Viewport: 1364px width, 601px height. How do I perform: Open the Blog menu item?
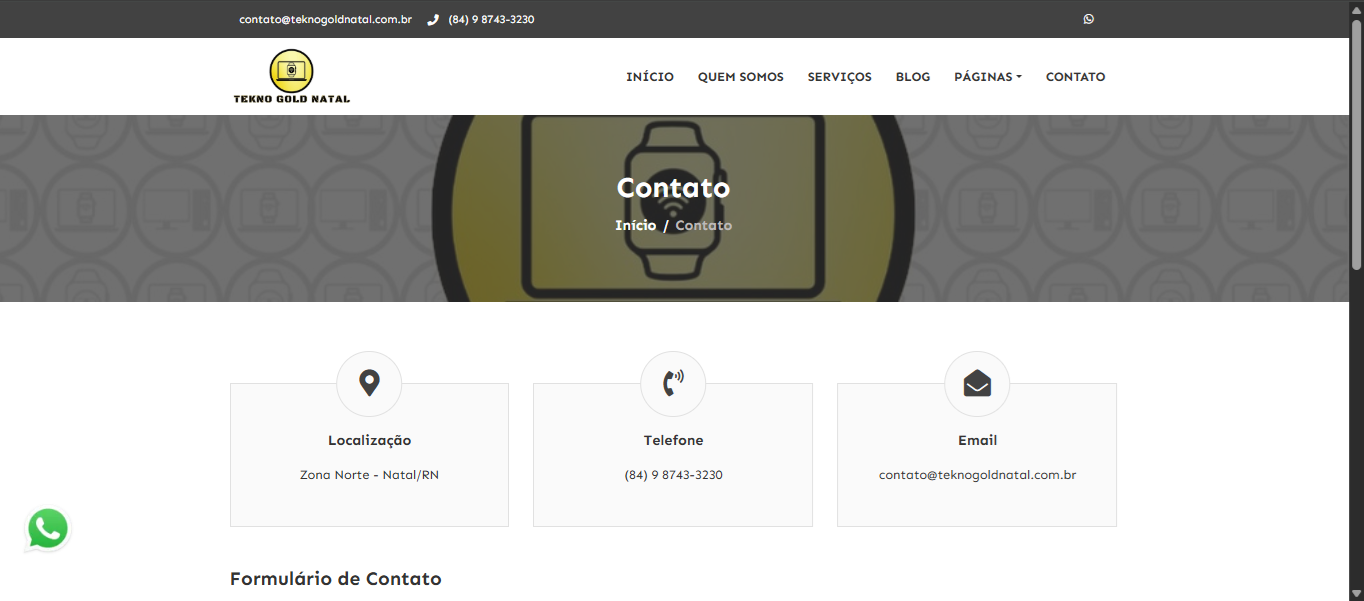[x=912, y=77]
